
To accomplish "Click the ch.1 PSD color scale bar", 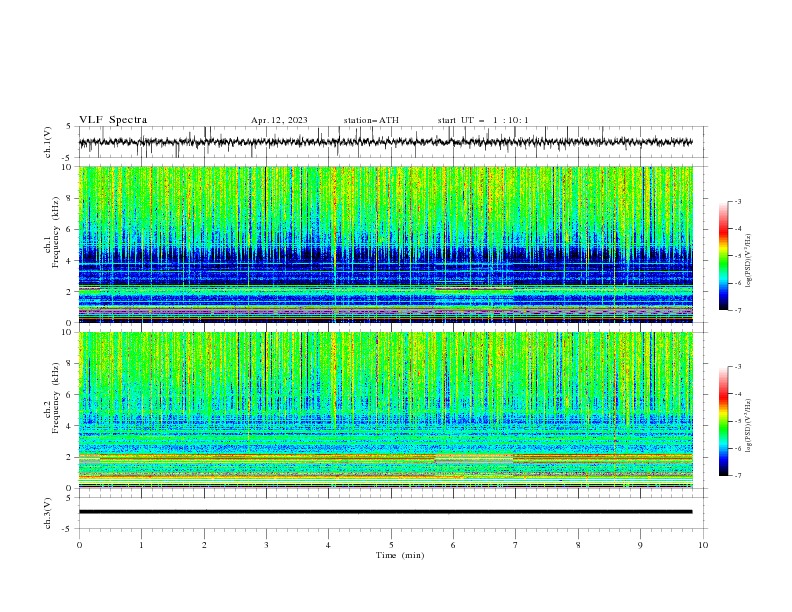I will tap(723, 256).
